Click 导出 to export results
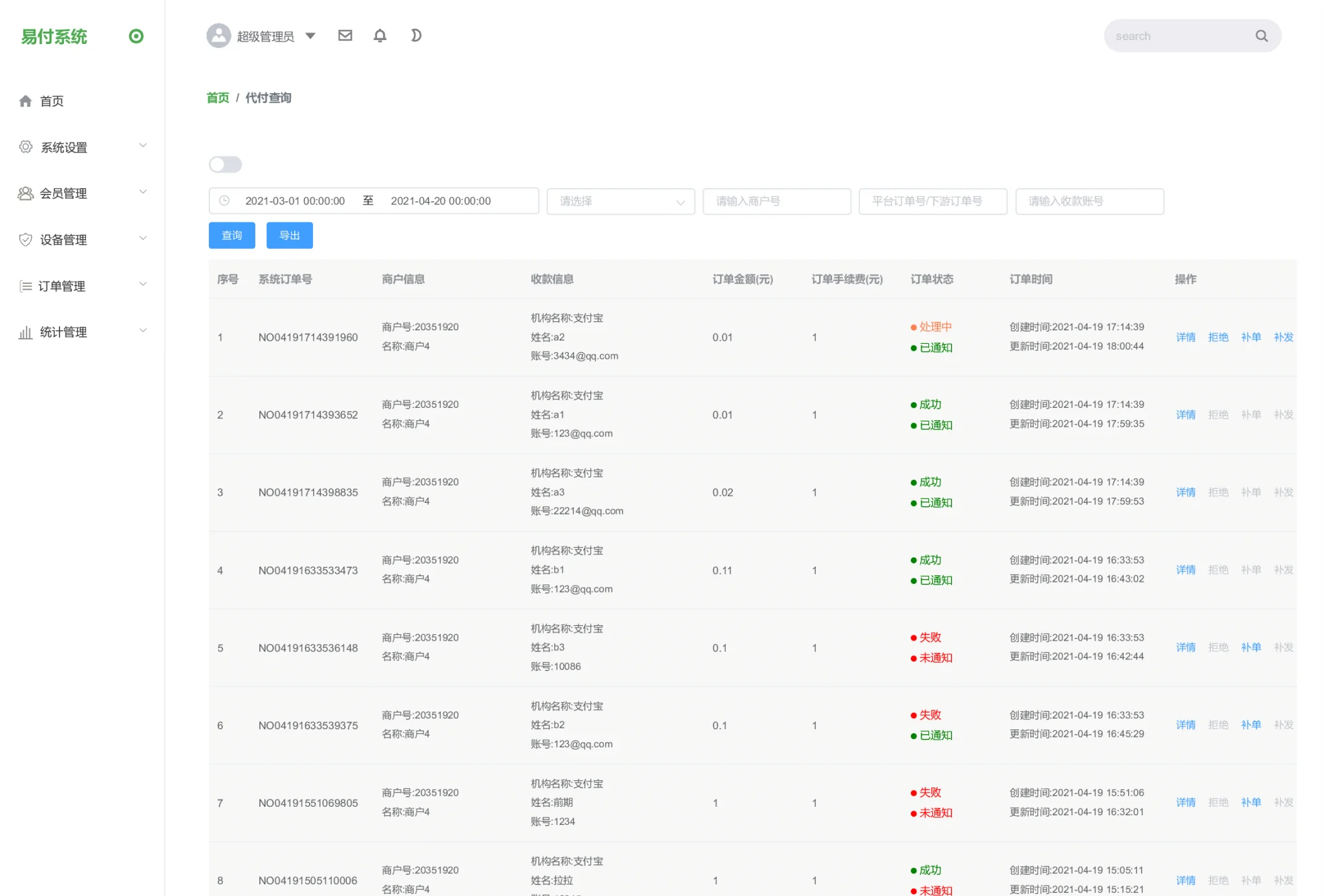The height and width of the screenshot is (896, 1324). pos(289,235)
